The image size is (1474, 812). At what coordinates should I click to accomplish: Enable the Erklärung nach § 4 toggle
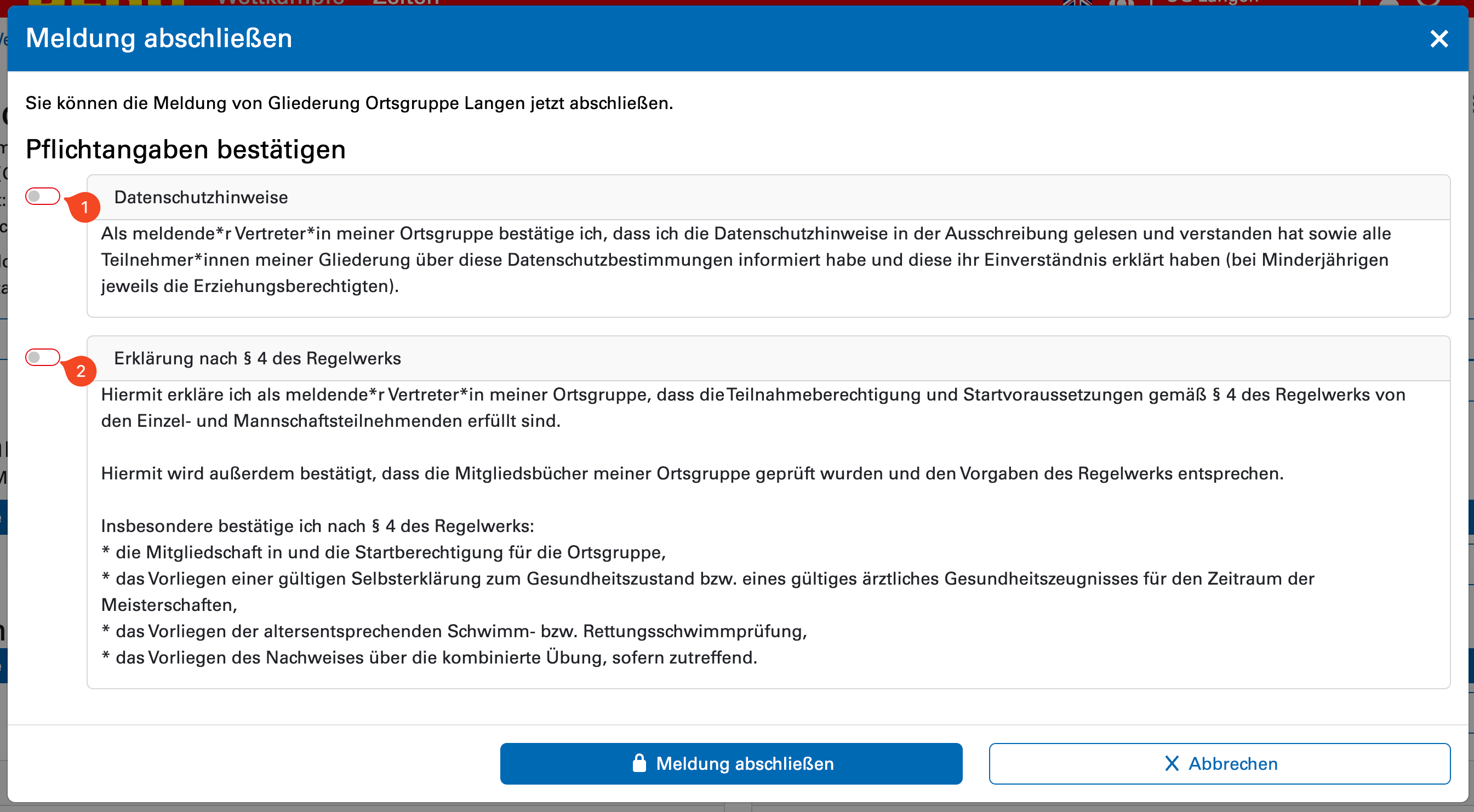[x=42, y=357]
